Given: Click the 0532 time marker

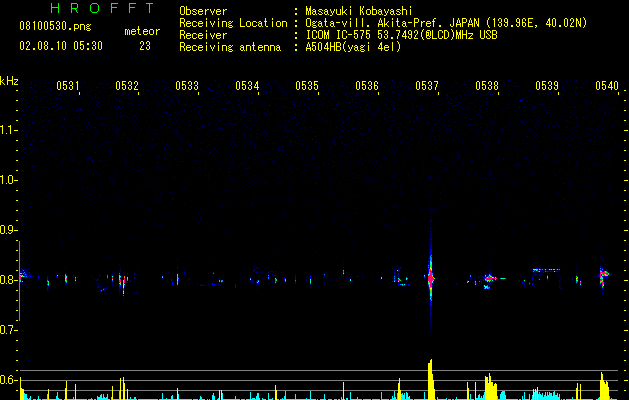Looking at the screenshot, I should (x=127, y=86).
